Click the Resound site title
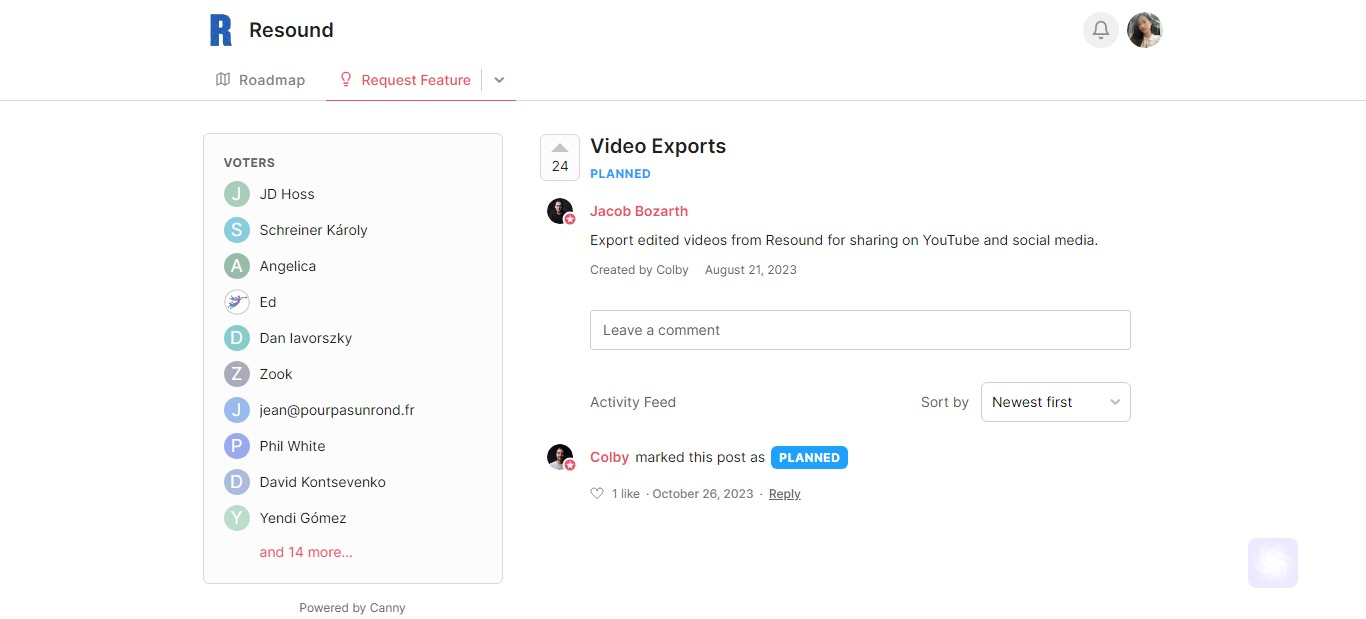This screenshot has width=1366, height=619. pos(291,30)
